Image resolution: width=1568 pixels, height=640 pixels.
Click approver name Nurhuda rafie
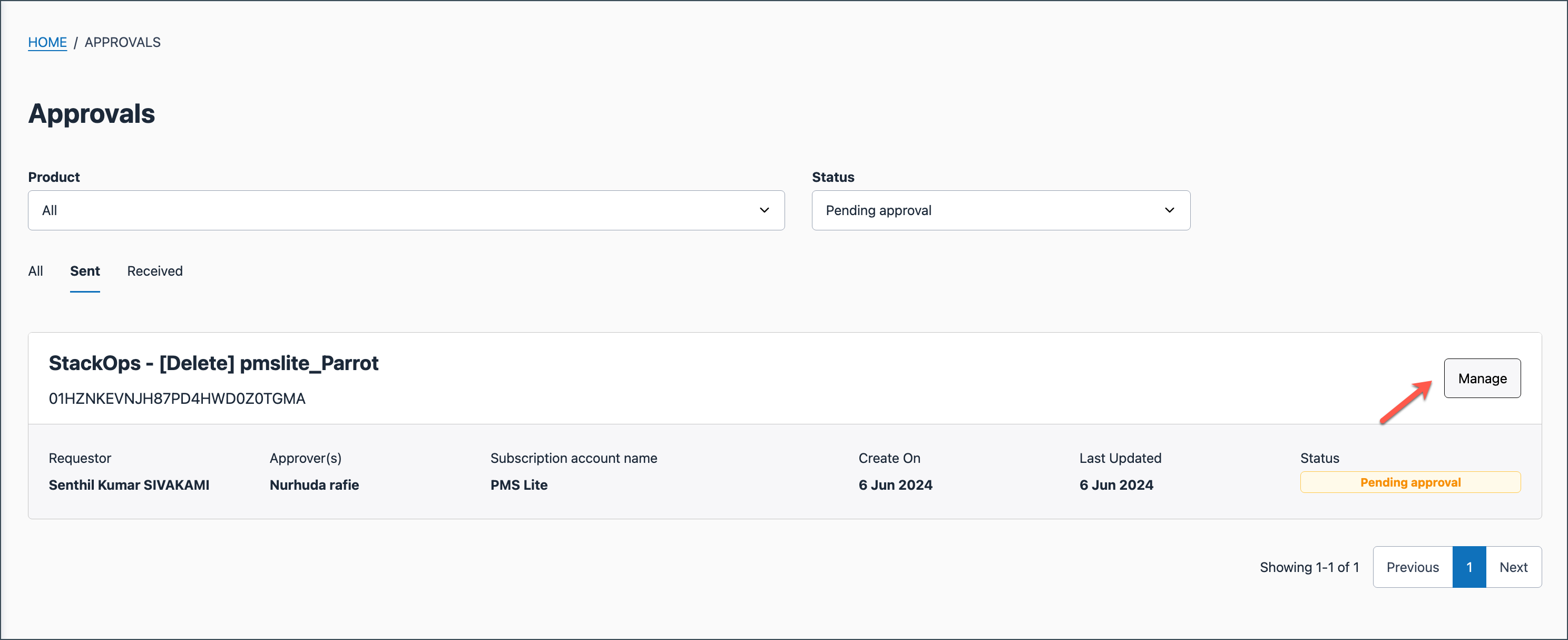(x=314, y=484)
